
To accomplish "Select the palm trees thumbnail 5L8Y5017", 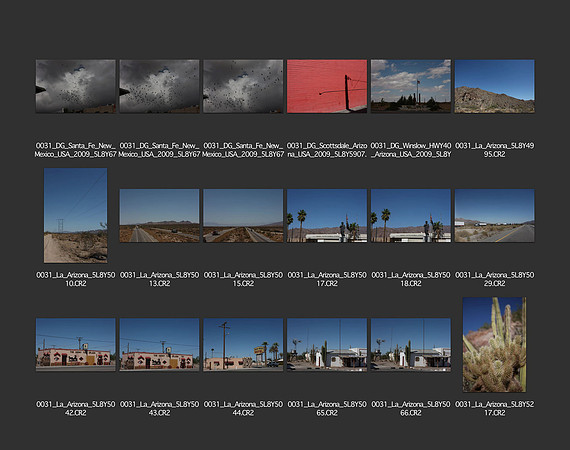I will (327, 216).
